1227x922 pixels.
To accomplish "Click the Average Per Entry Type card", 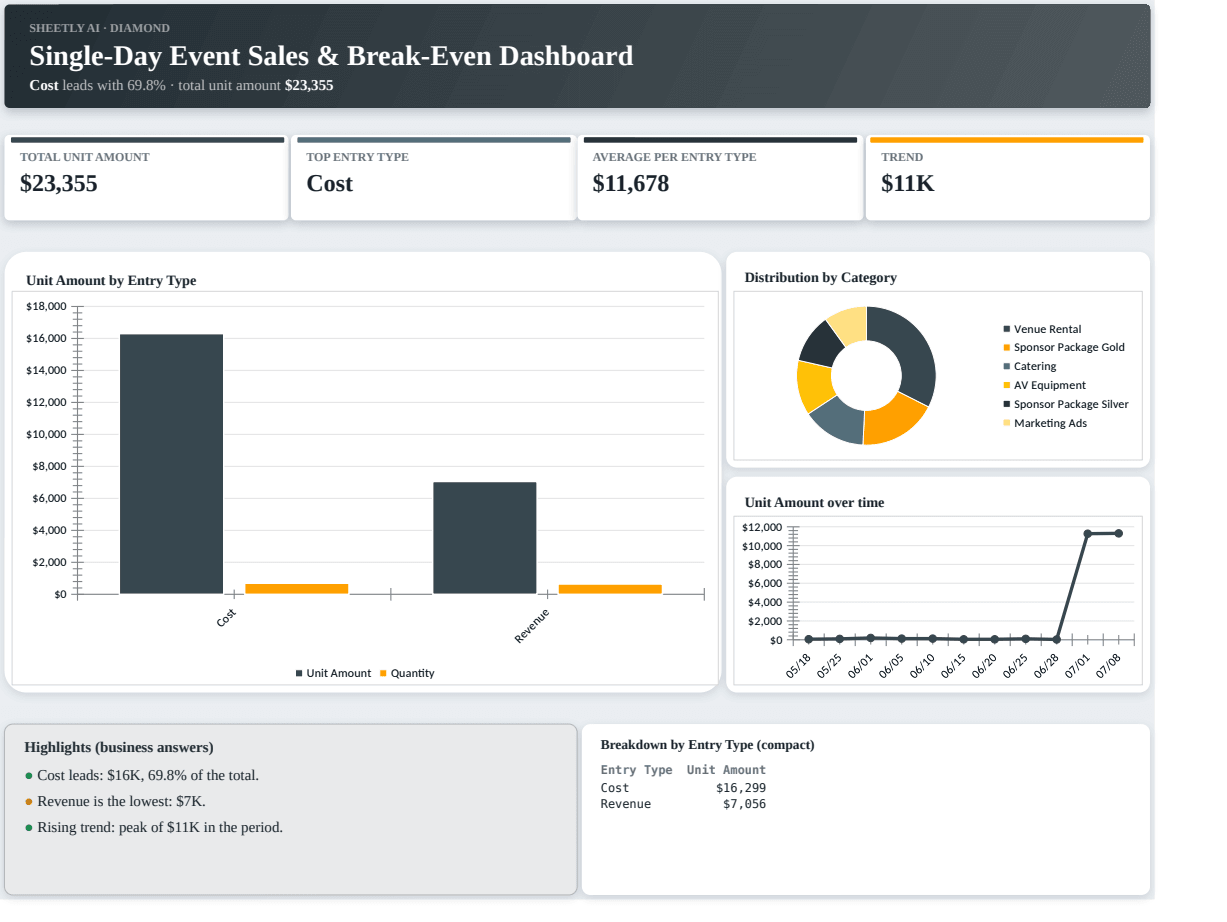I will coord(720,178).
